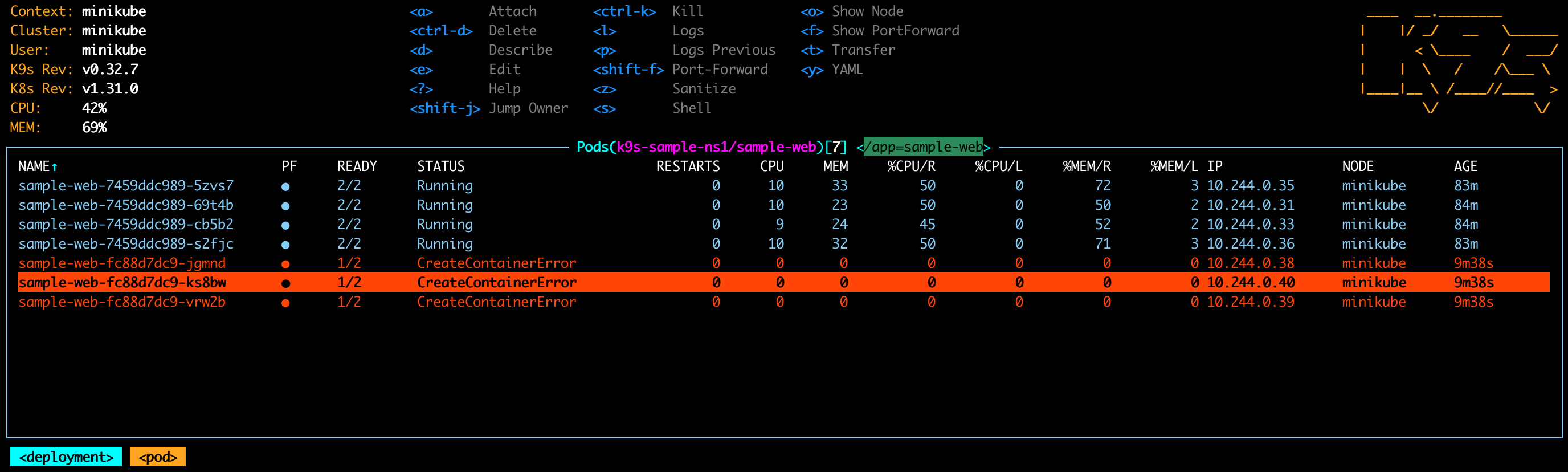Click the port-forward dot for pod sample-web-7459ddc989-cb5b2
The image size is (1568, 472).
[x=285, y=225]
